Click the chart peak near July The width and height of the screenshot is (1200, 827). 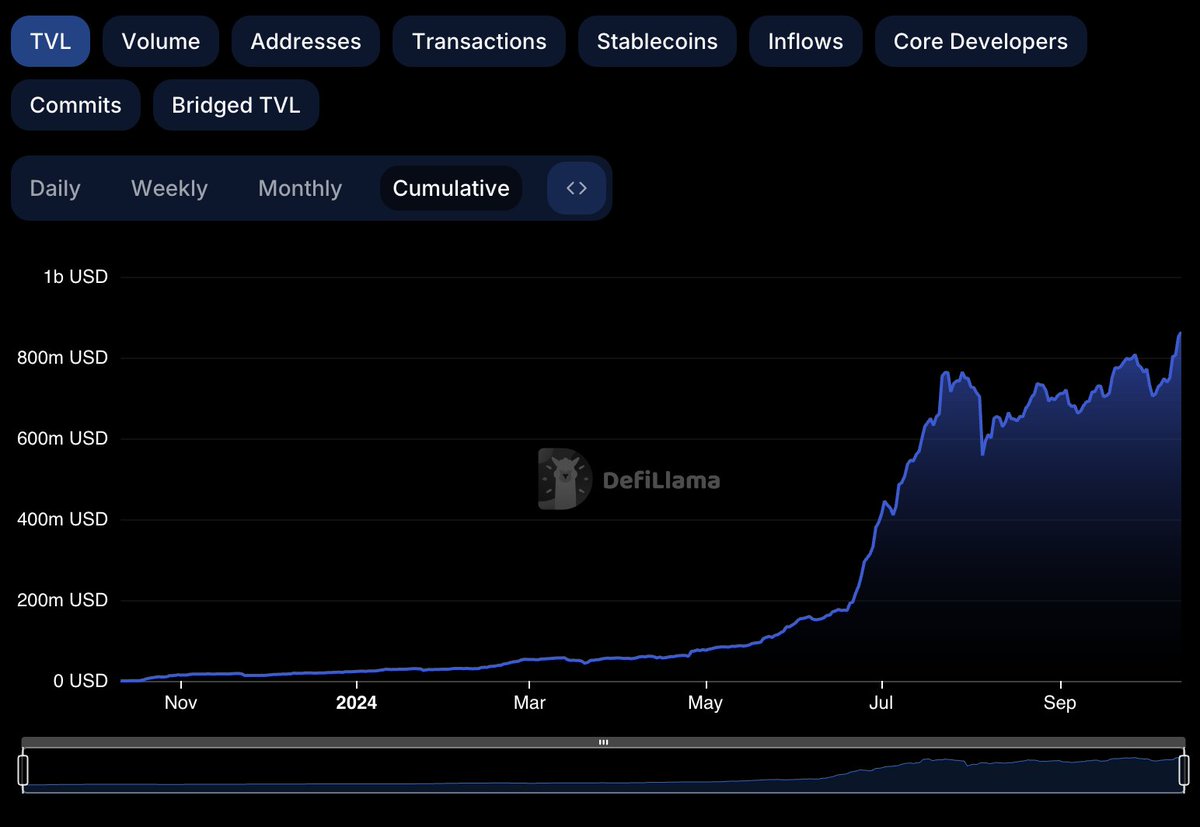click(x=944, y=371)
